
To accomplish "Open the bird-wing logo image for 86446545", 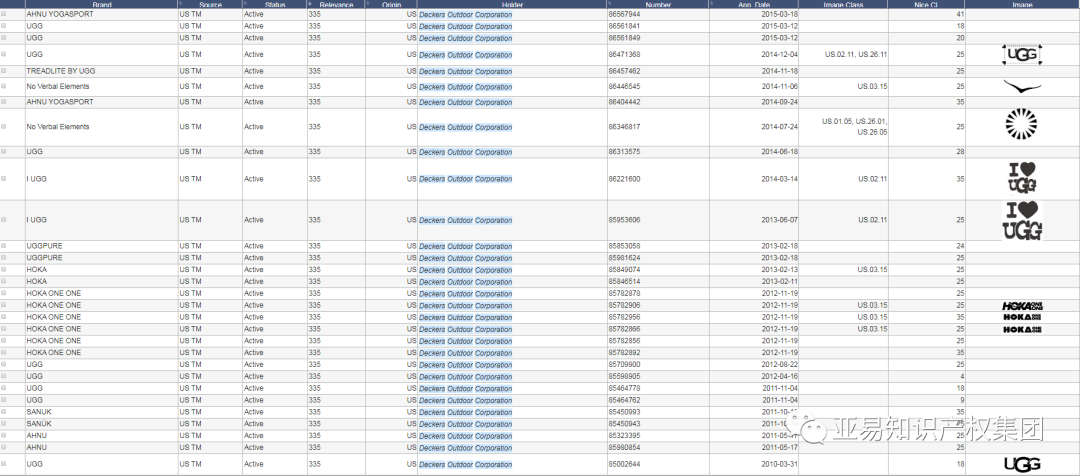I will click(1021, 86).
